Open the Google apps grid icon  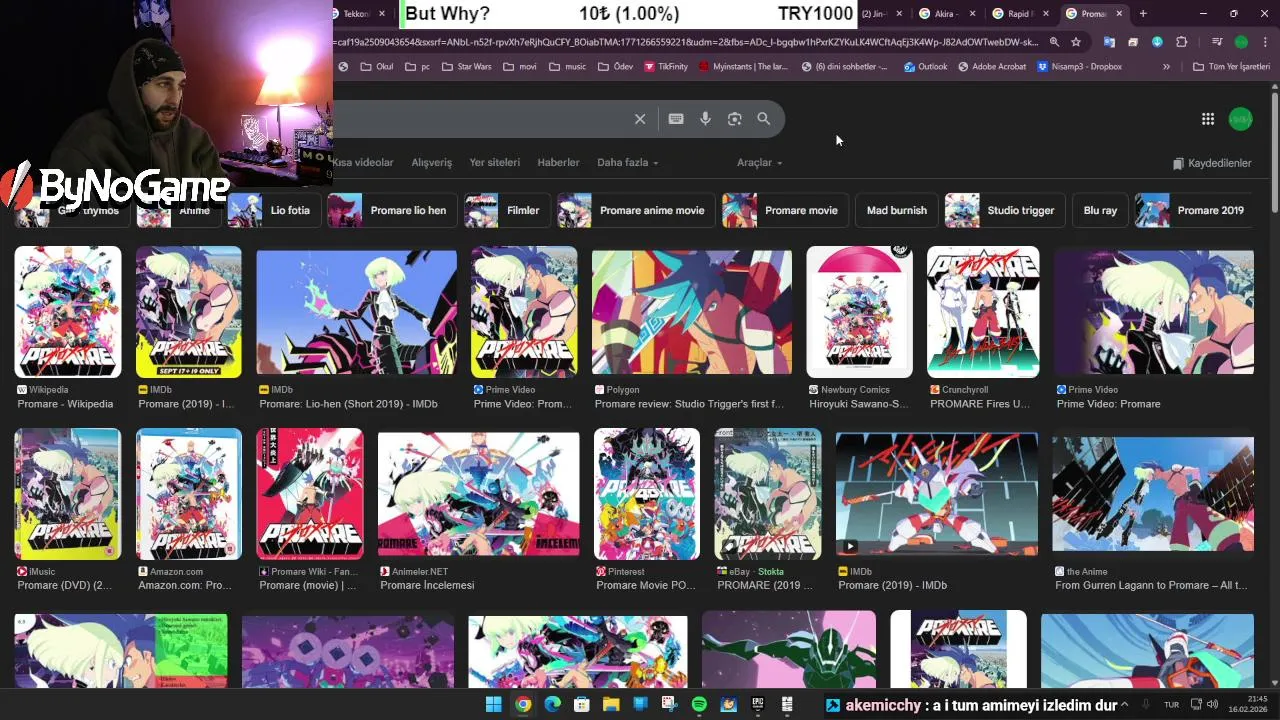(x=1208, y=119)
